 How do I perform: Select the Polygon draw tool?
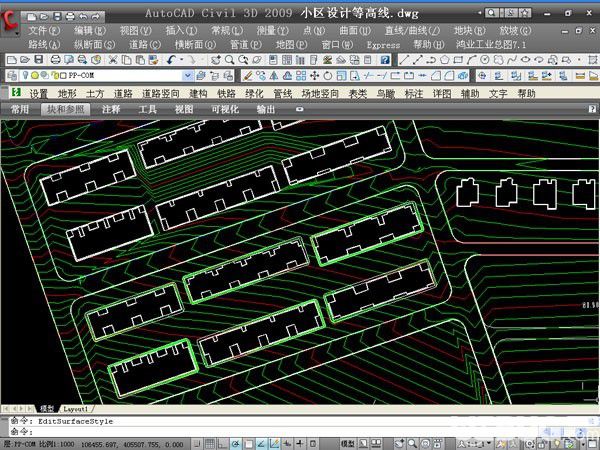point(444,60)
